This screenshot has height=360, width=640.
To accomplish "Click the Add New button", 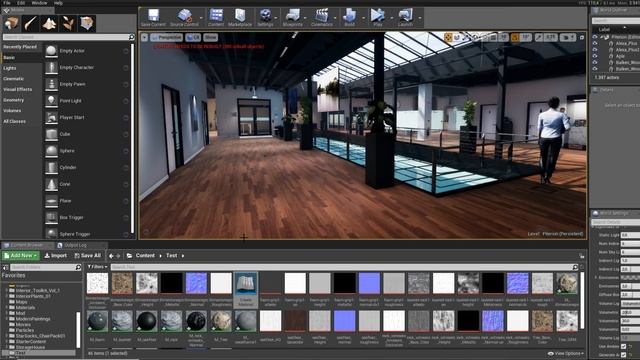I will (21, 256).
